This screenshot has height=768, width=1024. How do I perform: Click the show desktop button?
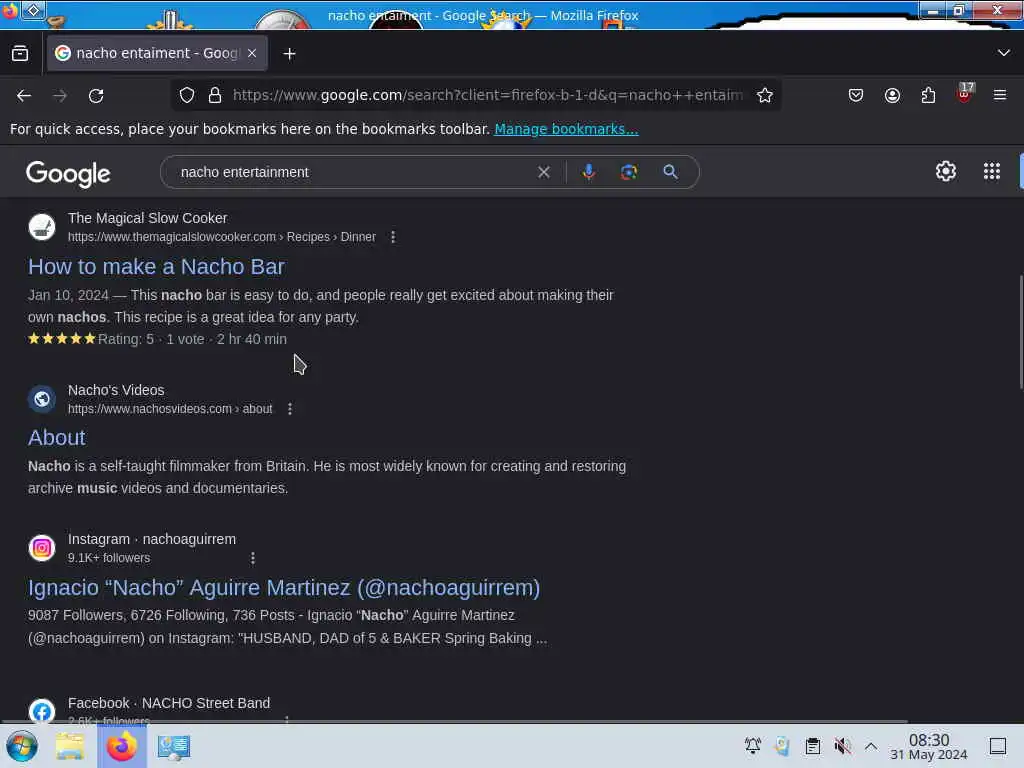tap(998, 746)
